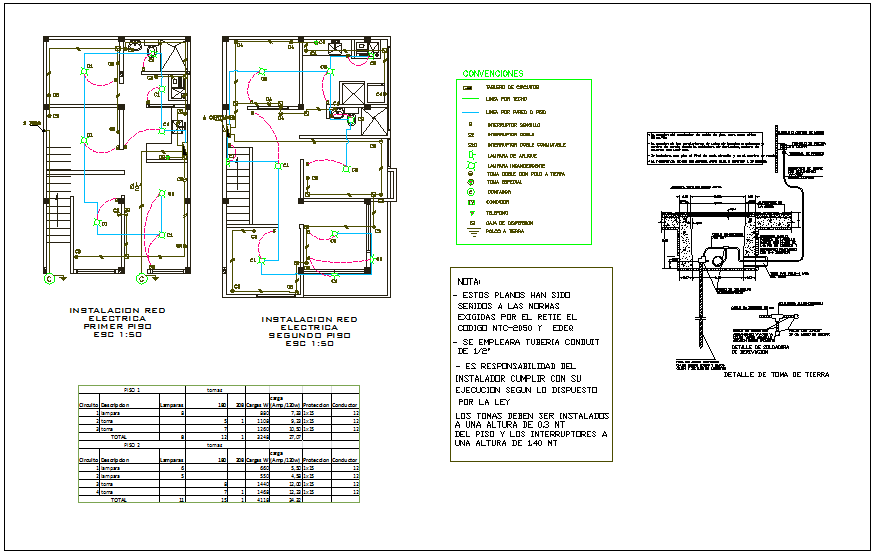Screen dimensions: 873x553
Task: Select the 1440 load cell in PISO 2 table
Action: point(258,484)
